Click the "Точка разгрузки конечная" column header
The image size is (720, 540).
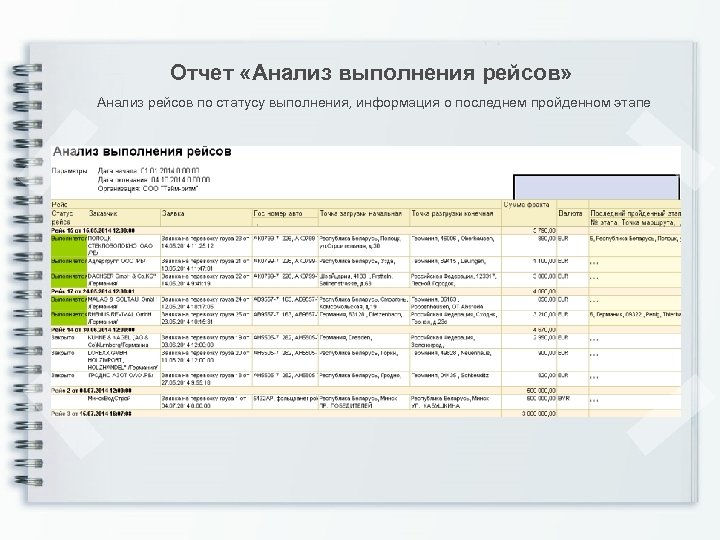click(455, 218)
